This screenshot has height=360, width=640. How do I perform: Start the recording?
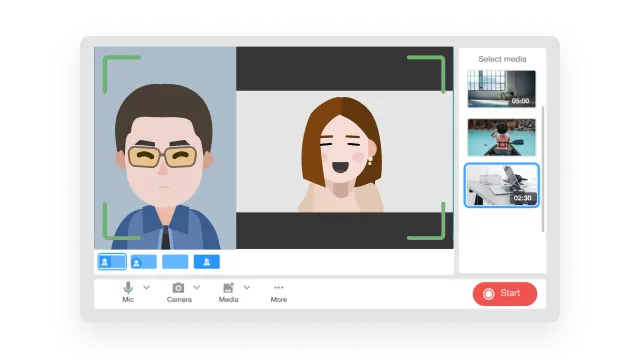pos(505,294)
